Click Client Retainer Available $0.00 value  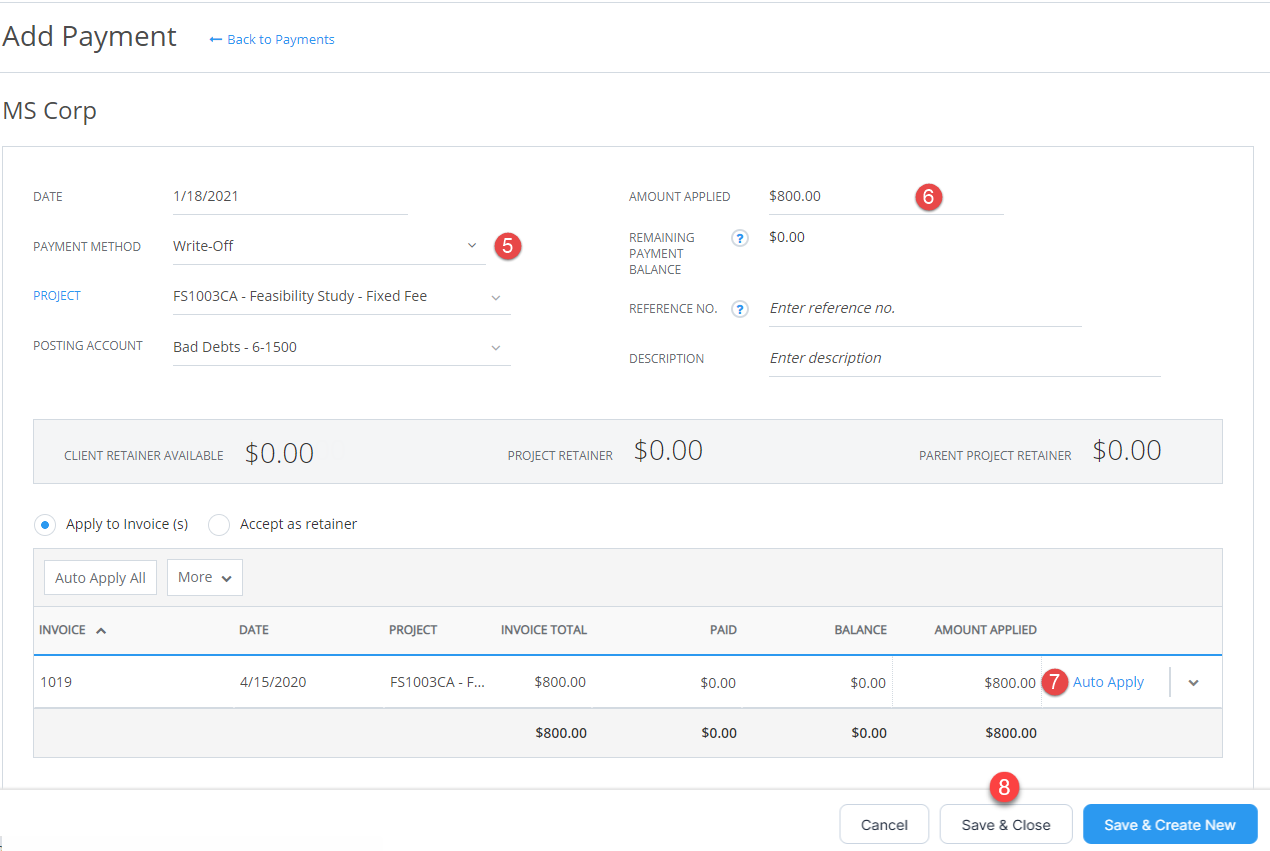click(x=280, y=454)
